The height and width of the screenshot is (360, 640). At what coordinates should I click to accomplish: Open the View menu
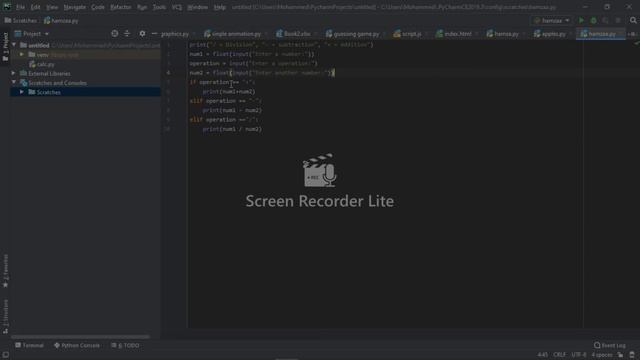pyautogui.click(x=52, y=7)
